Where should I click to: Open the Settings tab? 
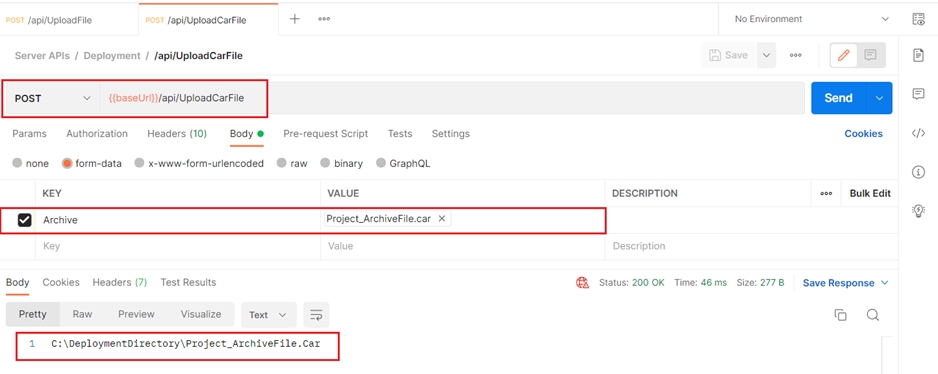click(450, 133)
